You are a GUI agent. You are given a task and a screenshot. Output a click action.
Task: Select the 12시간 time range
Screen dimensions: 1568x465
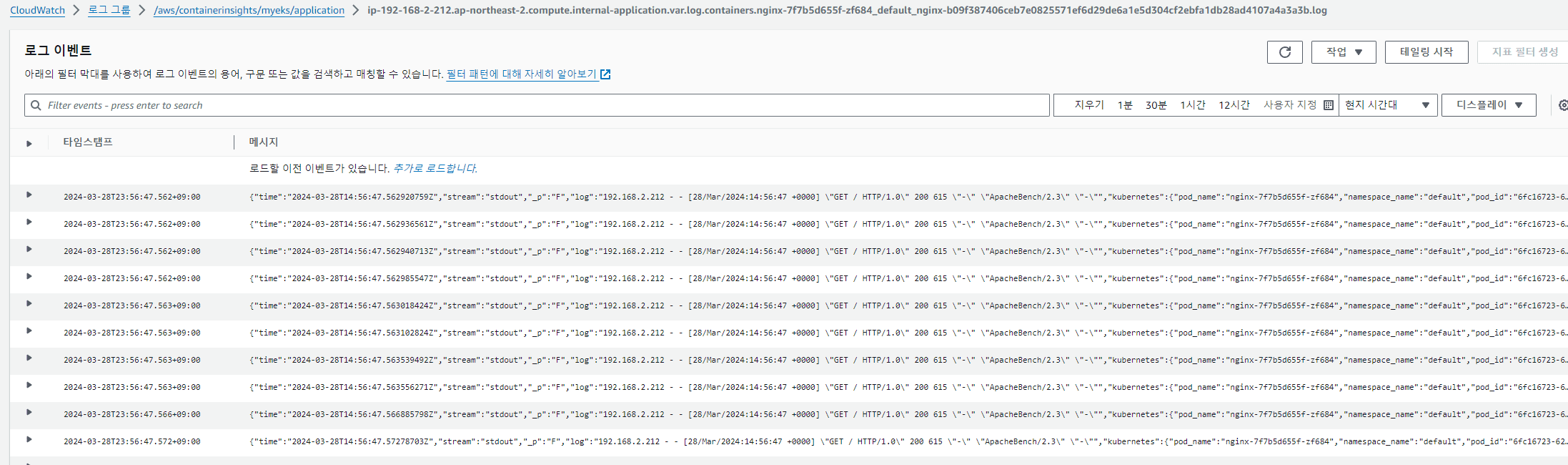point(1234,105)
